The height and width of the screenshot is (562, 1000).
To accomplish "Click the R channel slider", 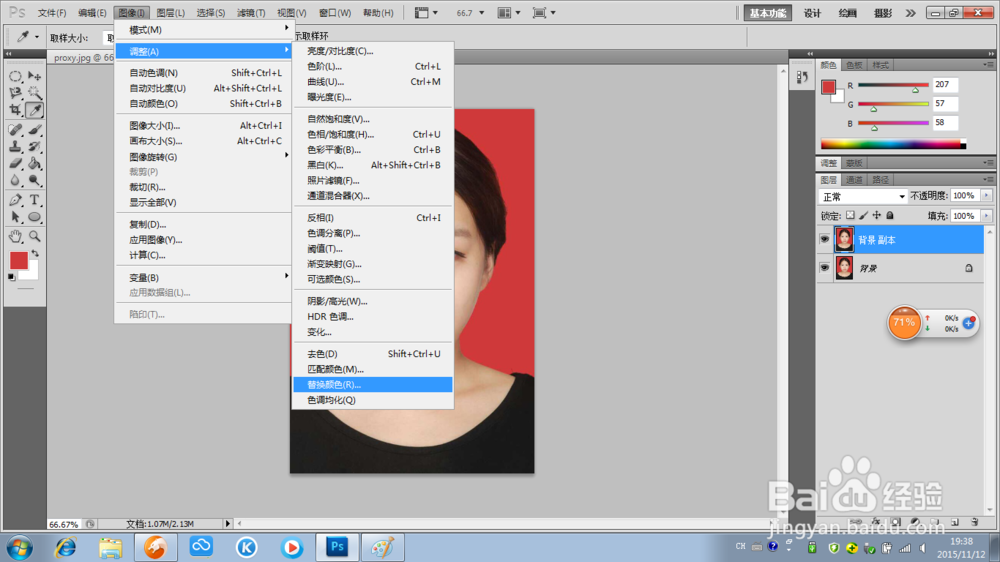I will [893, 85].
